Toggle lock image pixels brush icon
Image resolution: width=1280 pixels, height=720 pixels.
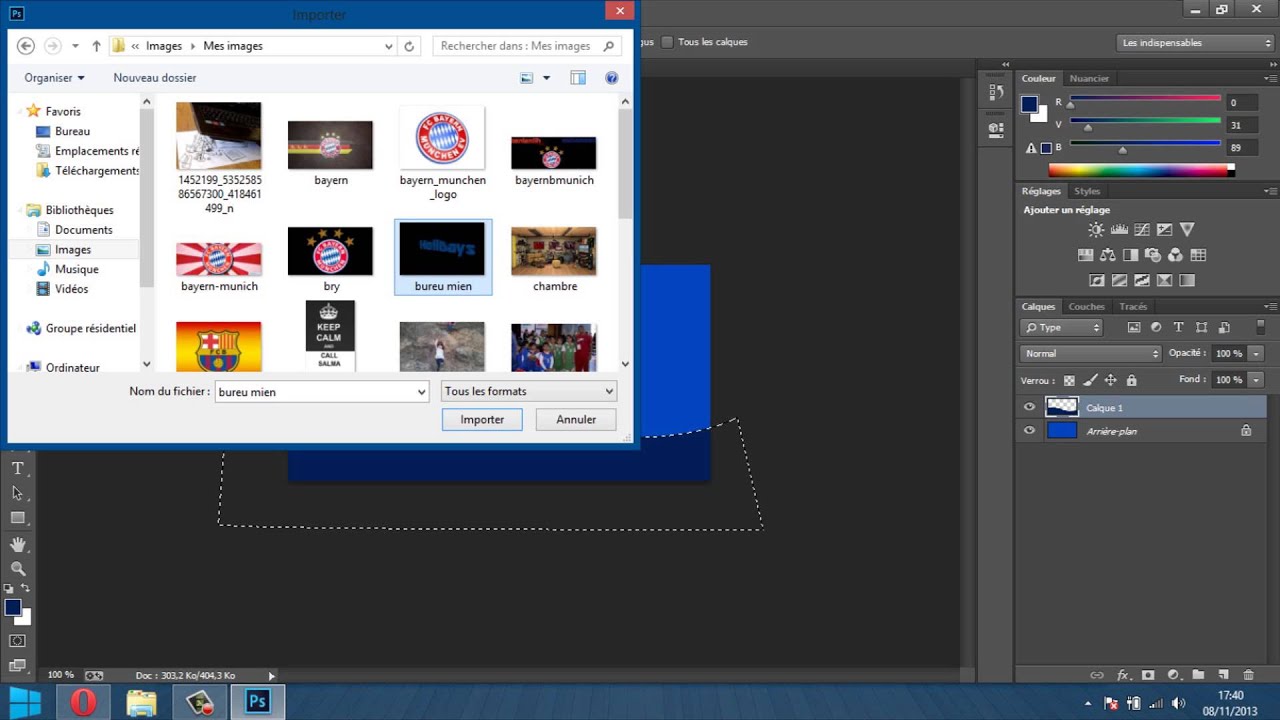point(1090,380)
